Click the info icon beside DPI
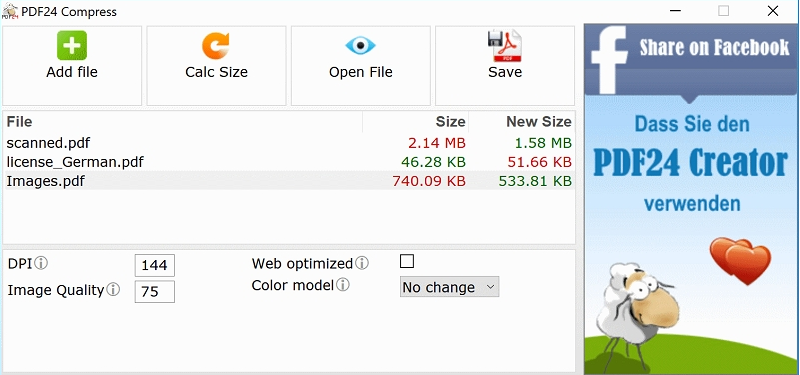The image size is (800, 375). pyautogui.click(x=41, y=263)
